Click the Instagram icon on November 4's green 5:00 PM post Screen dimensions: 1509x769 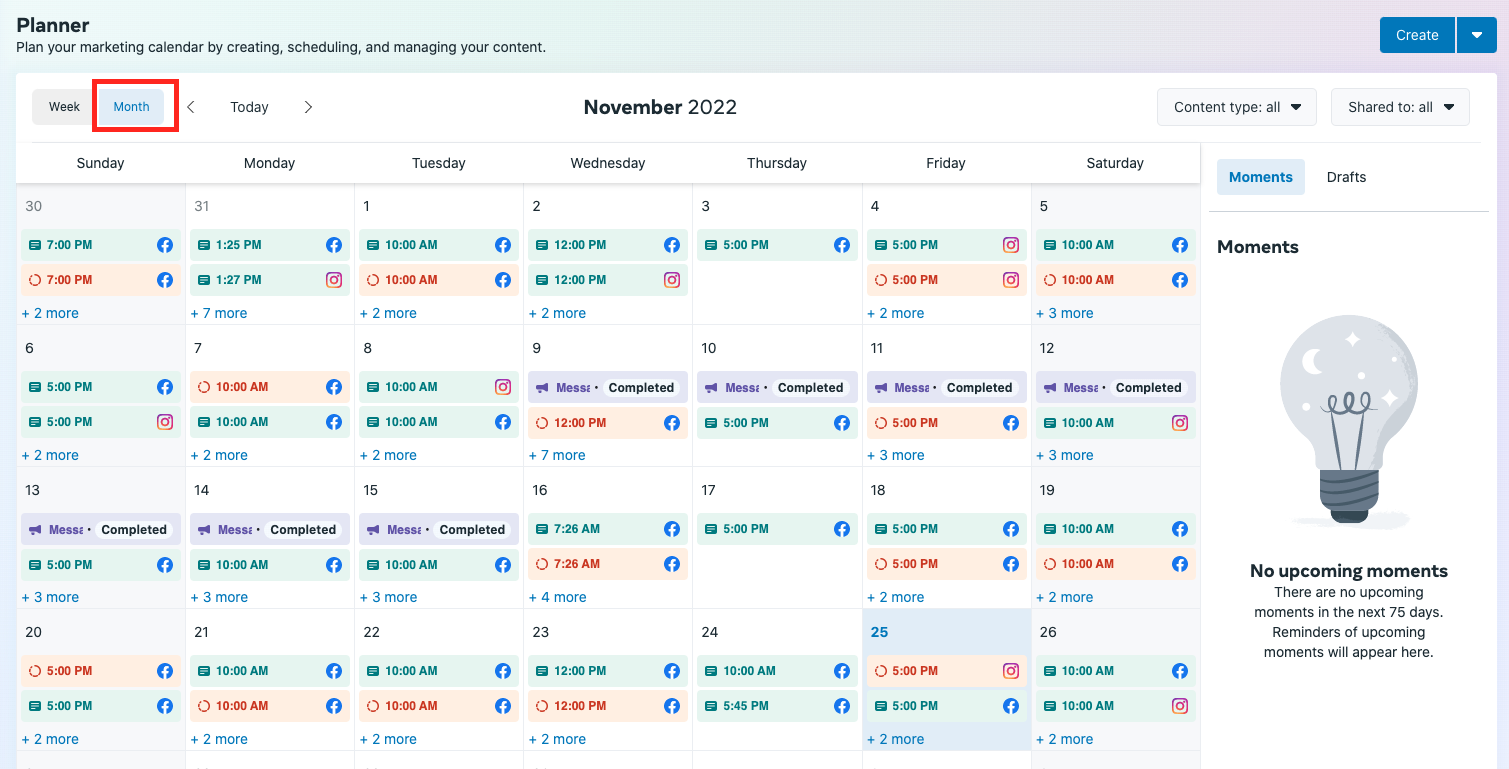pyautogui.click(x=1010, y=245)
